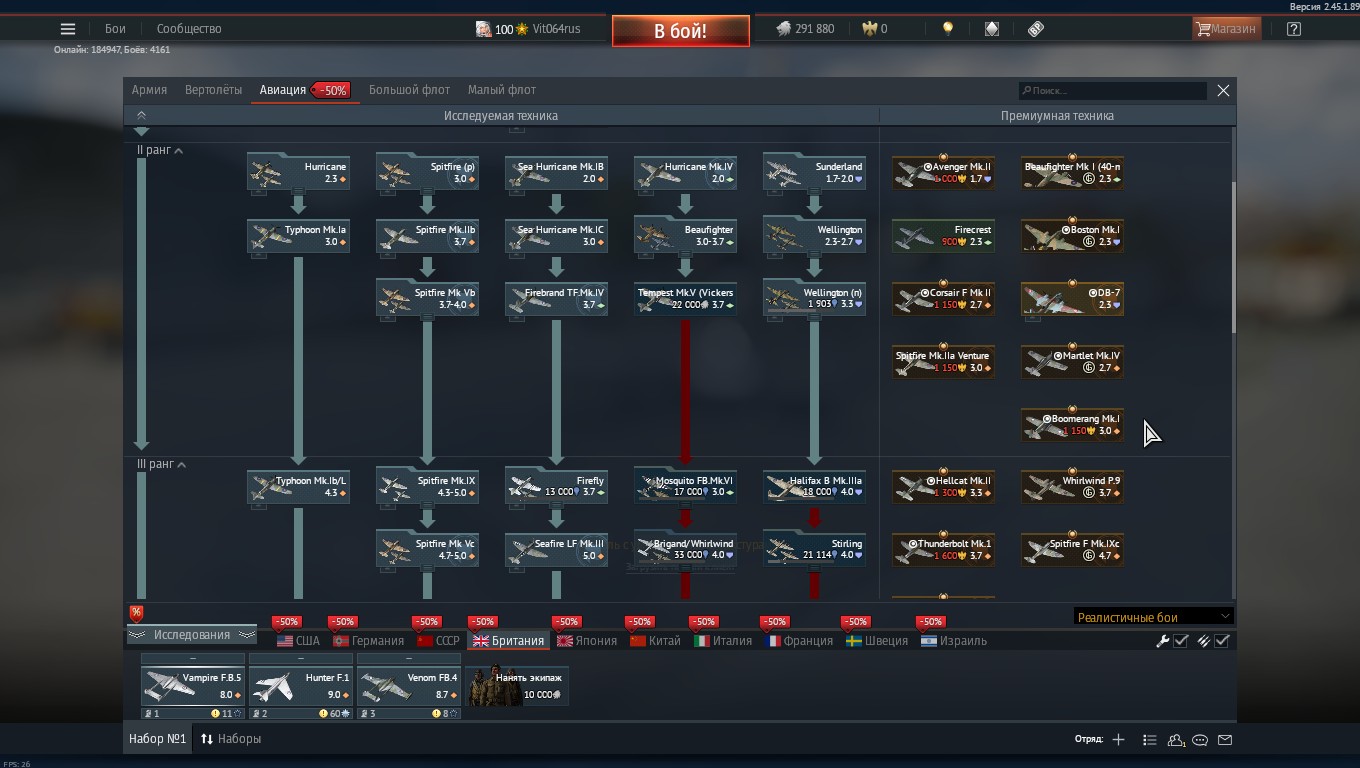Switch to the Малый флот tab
Viewport: 1360px width, 768px height.
(502, 90)
